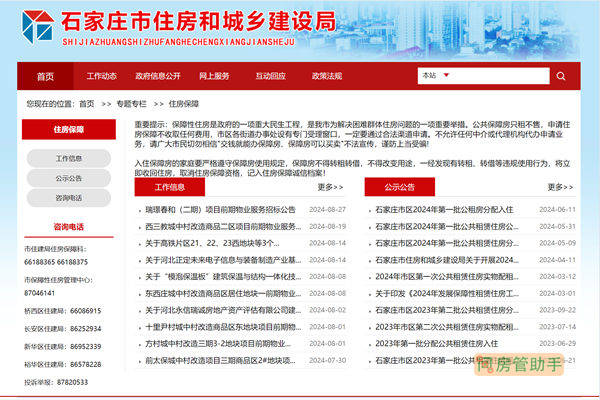Open 方村城中村改造三期3-2地块 notice
The width and height of the screenshot is (600, 400).
tap(218, 344)
